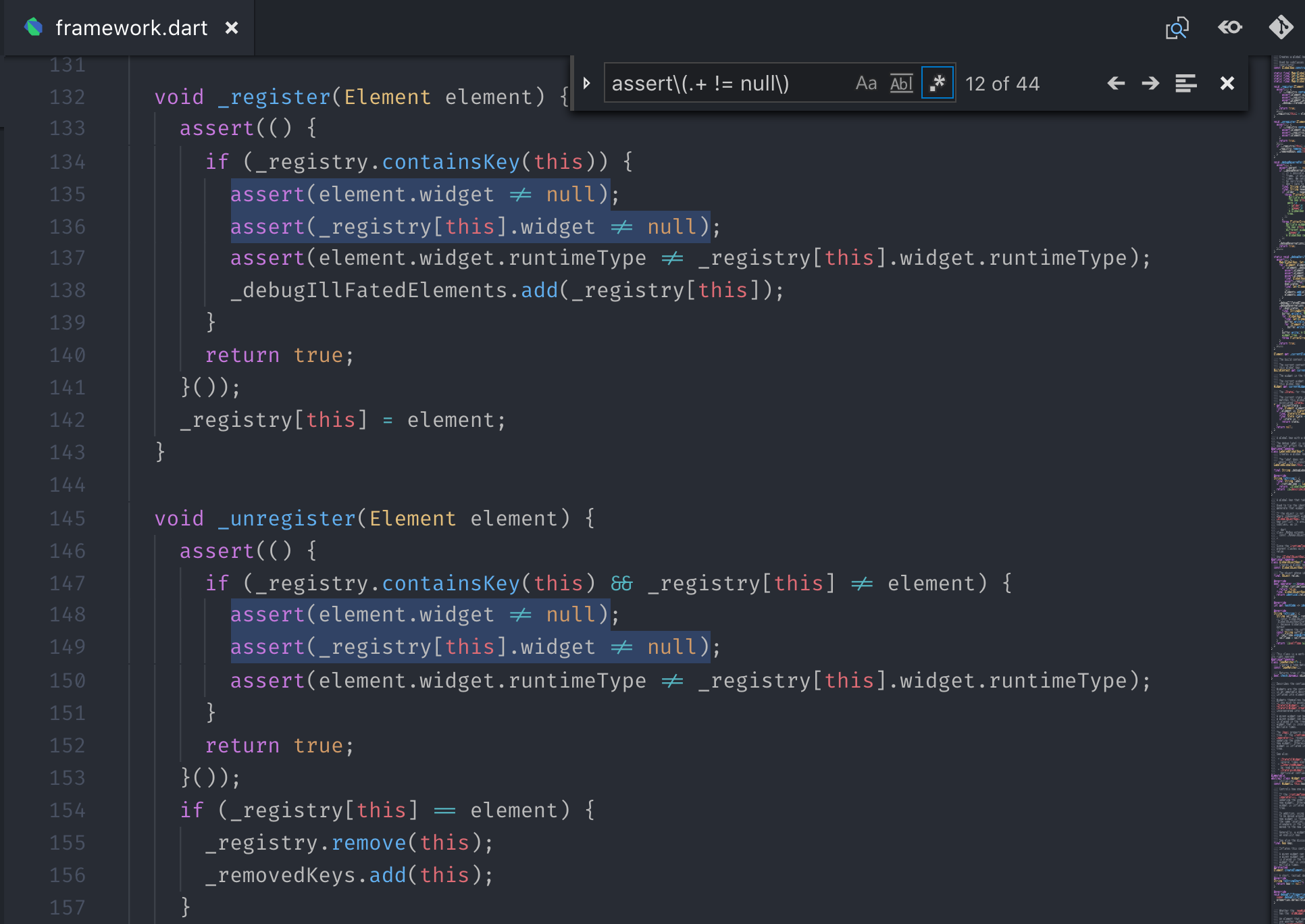Toggle Find in Selection option
This screenshot has height=924, width=1305.
[x=1186, y=83]
